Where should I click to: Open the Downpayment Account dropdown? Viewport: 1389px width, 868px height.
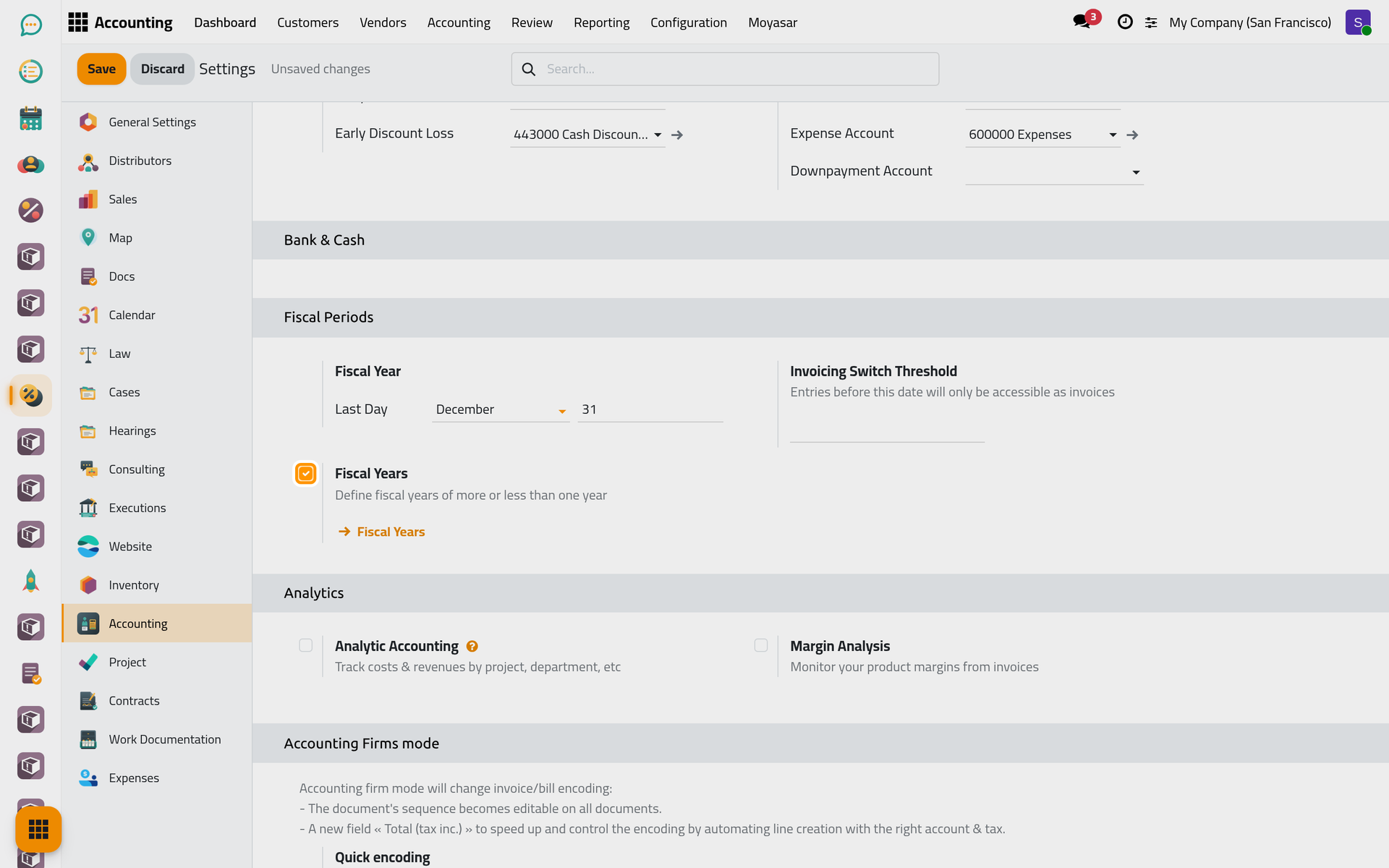pos(1054,171)
